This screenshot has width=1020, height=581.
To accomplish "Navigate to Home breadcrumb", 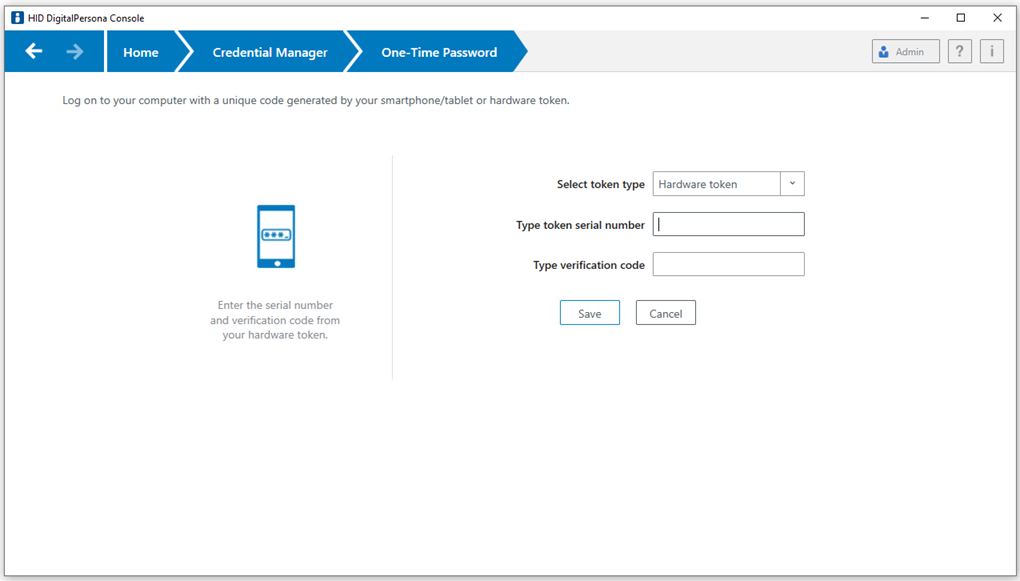I will click(140, 53).
